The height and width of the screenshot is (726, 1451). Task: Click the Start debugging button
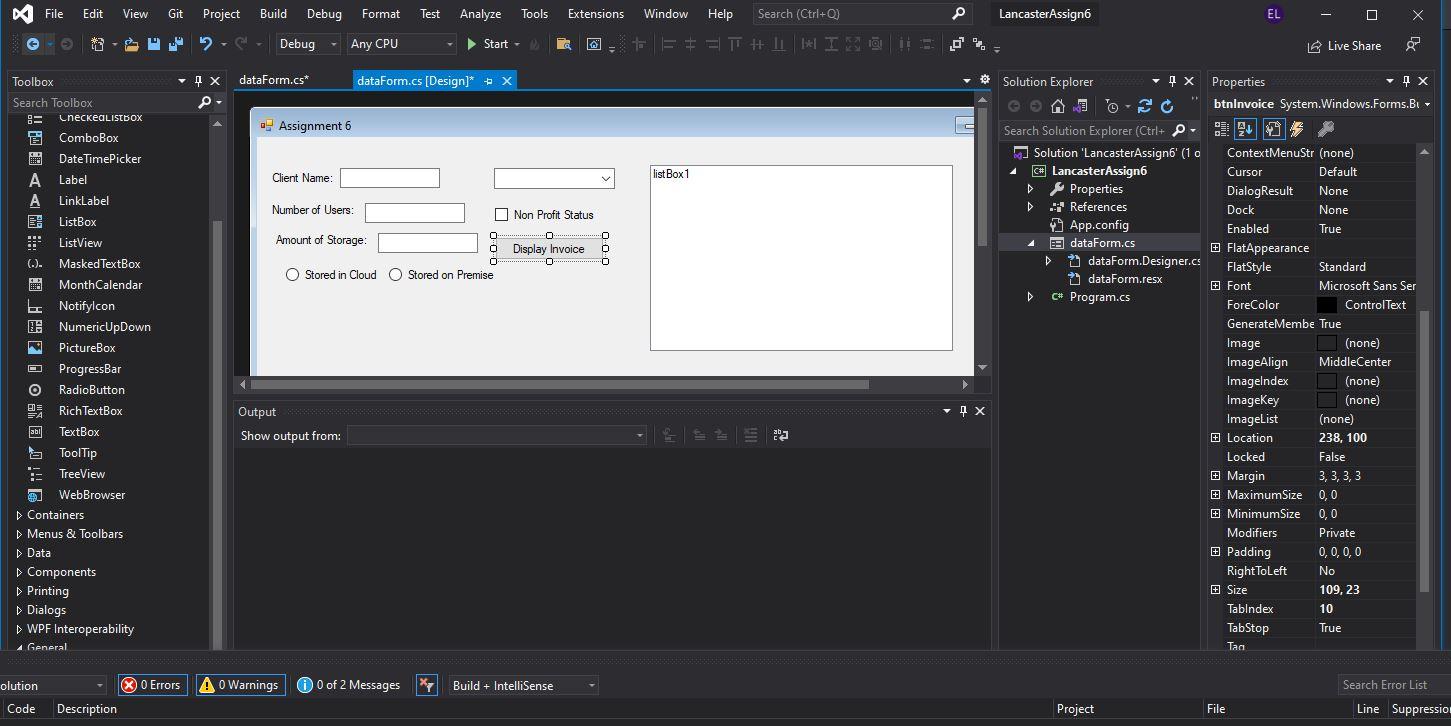[x=487, y=44]
